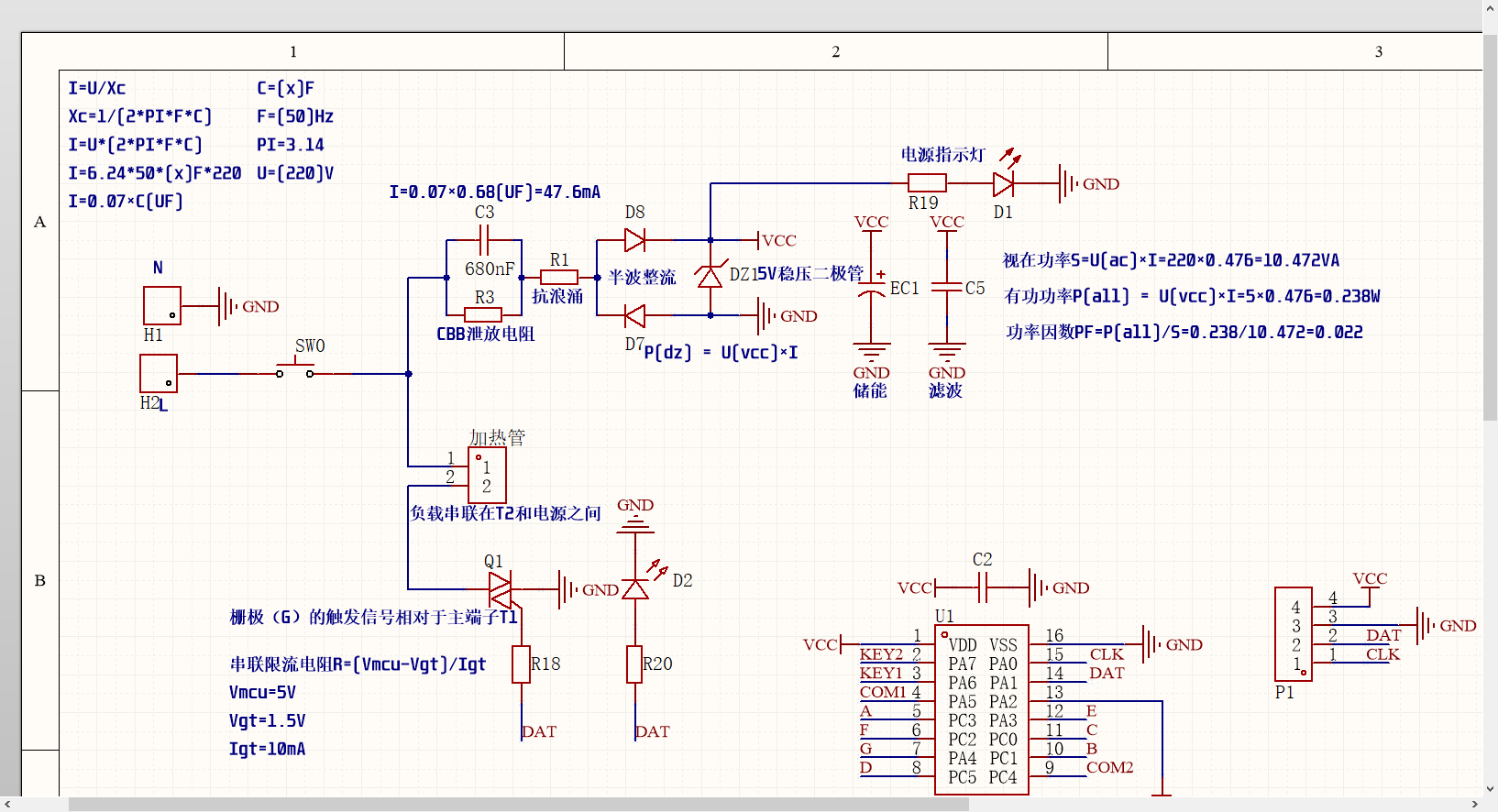Click the Q1 triac symbol

(501, 589)
